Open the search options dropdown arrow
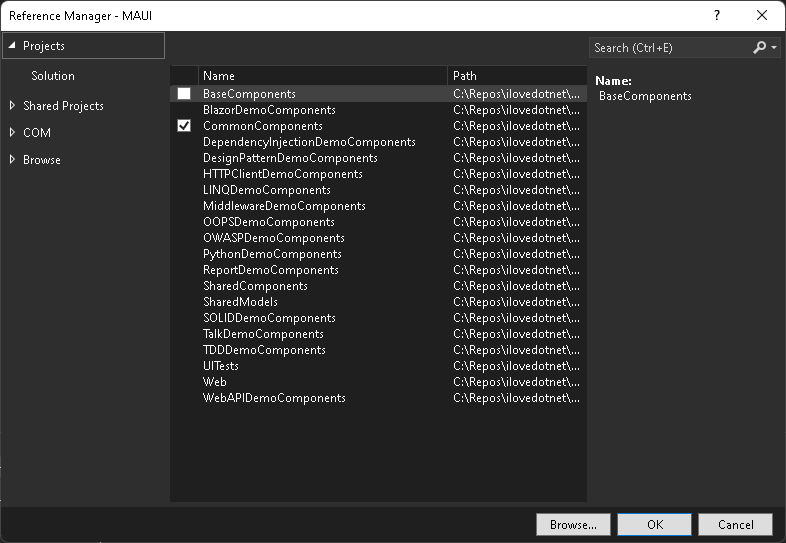Screen dimensions: 786x543 774,48
